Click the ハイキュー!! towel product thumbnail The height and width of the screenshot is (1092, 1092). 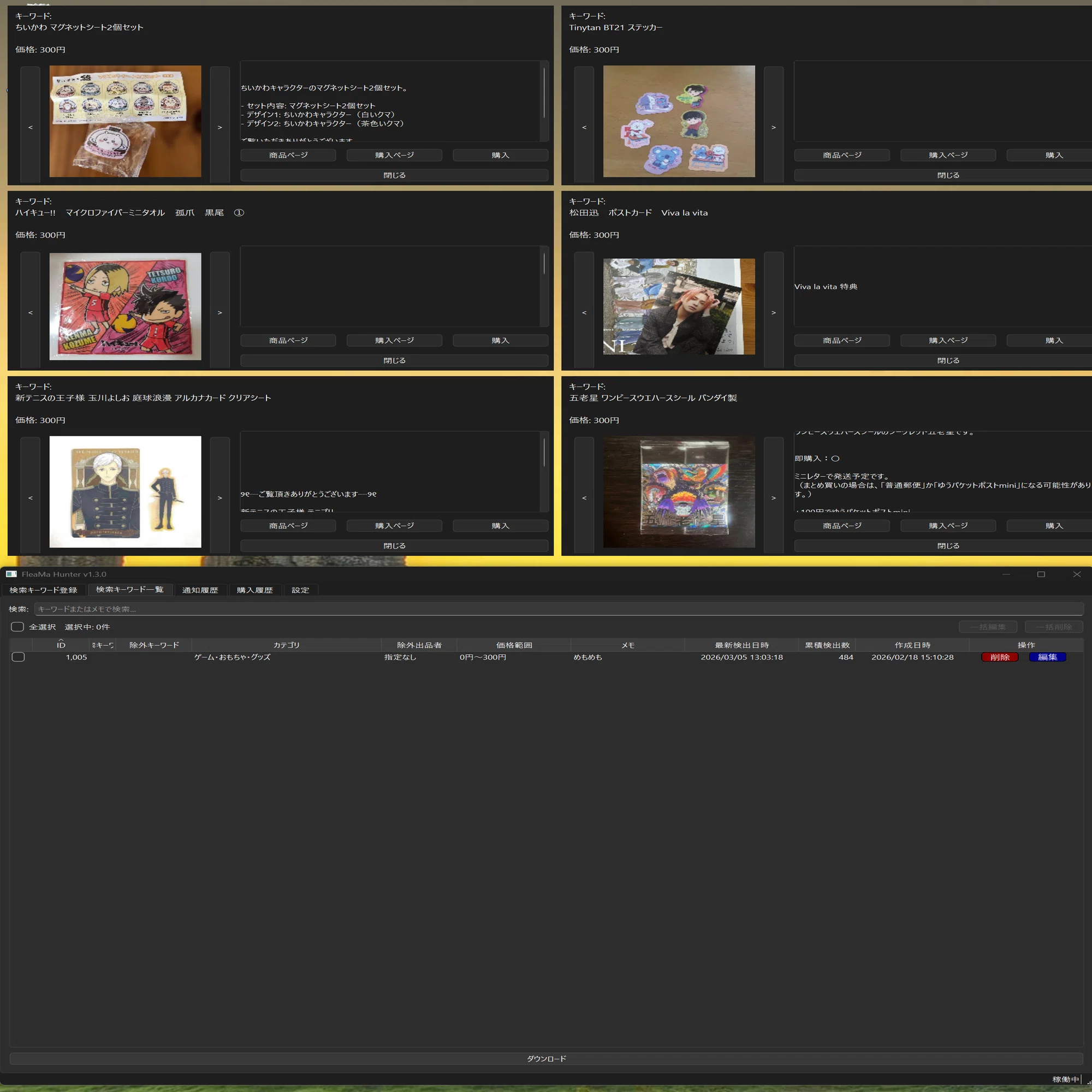point(126,306)
